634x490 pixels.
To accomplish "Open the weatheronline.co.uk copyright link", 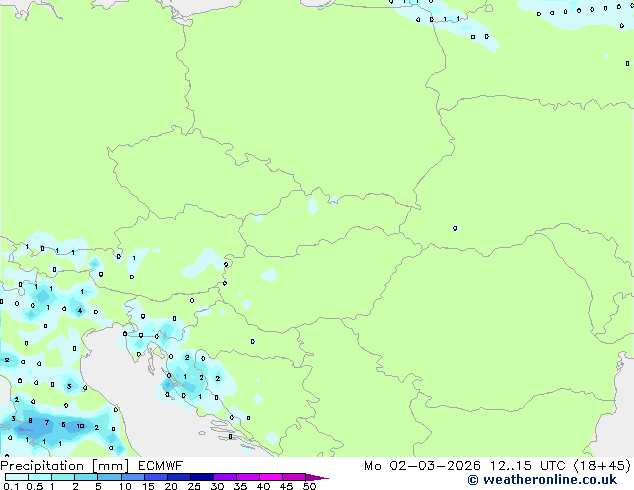I will [542, 480].
